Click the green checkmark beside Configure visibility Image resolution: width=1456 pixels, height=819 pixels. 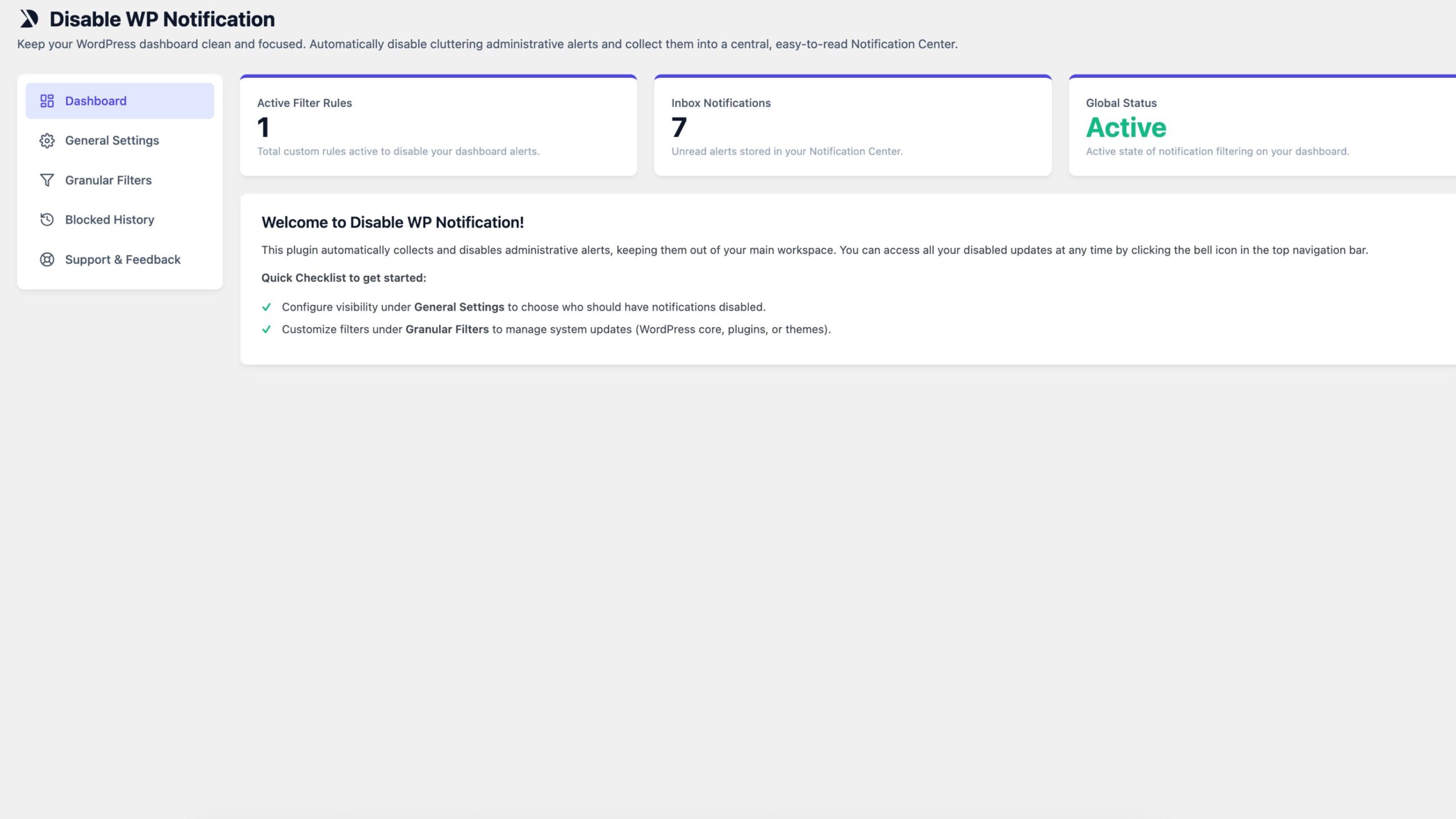(x=266, y=307)
